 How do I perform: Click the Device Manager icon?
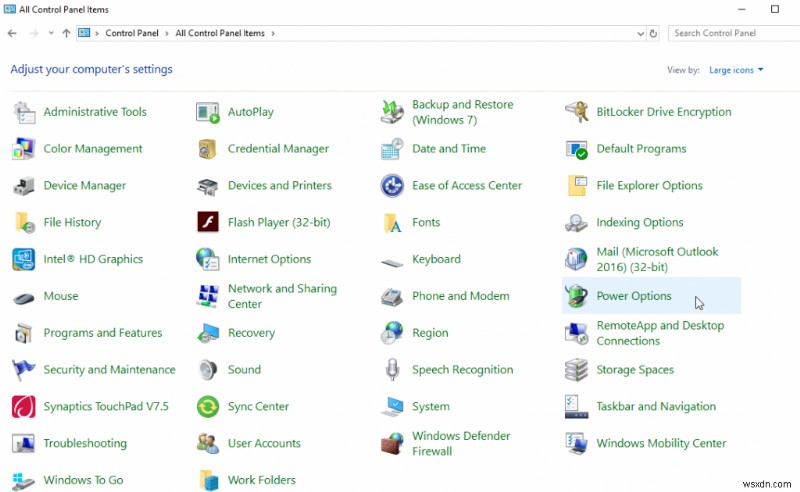point(23,186)
